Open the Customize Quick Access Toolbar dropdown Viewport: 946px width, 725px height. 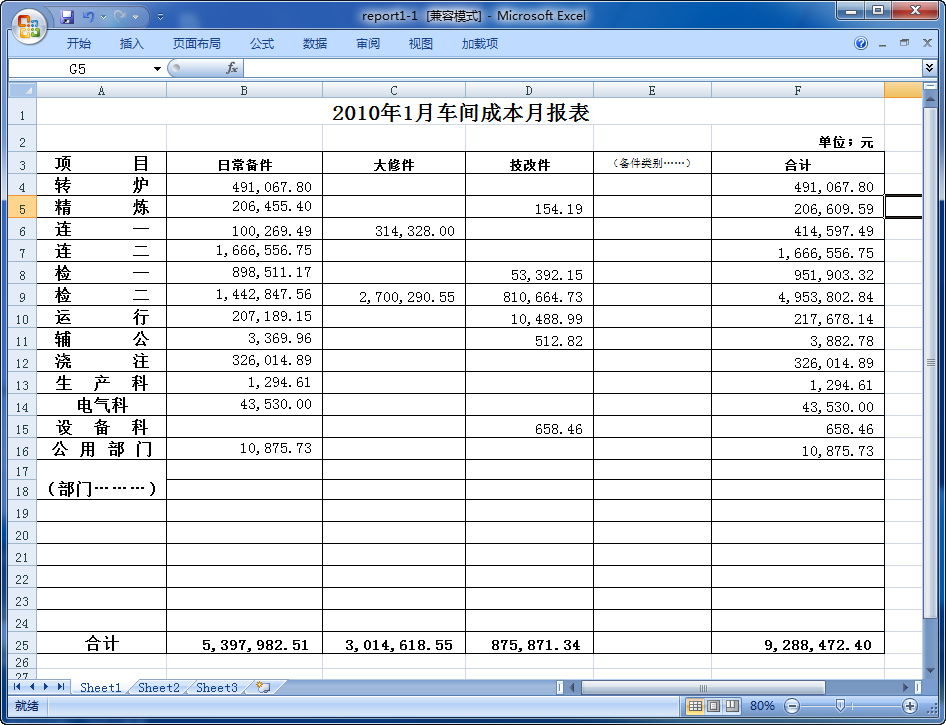pos(160,16)
